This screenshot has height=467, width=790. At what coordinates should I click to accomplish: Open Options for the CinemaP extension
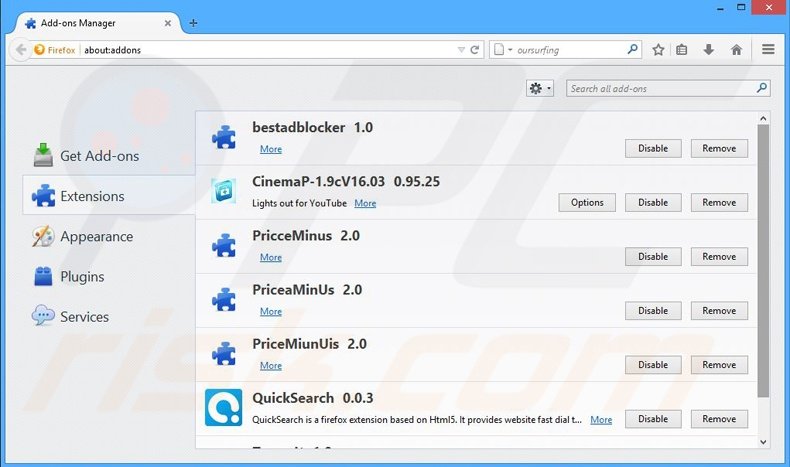(587, 202)
